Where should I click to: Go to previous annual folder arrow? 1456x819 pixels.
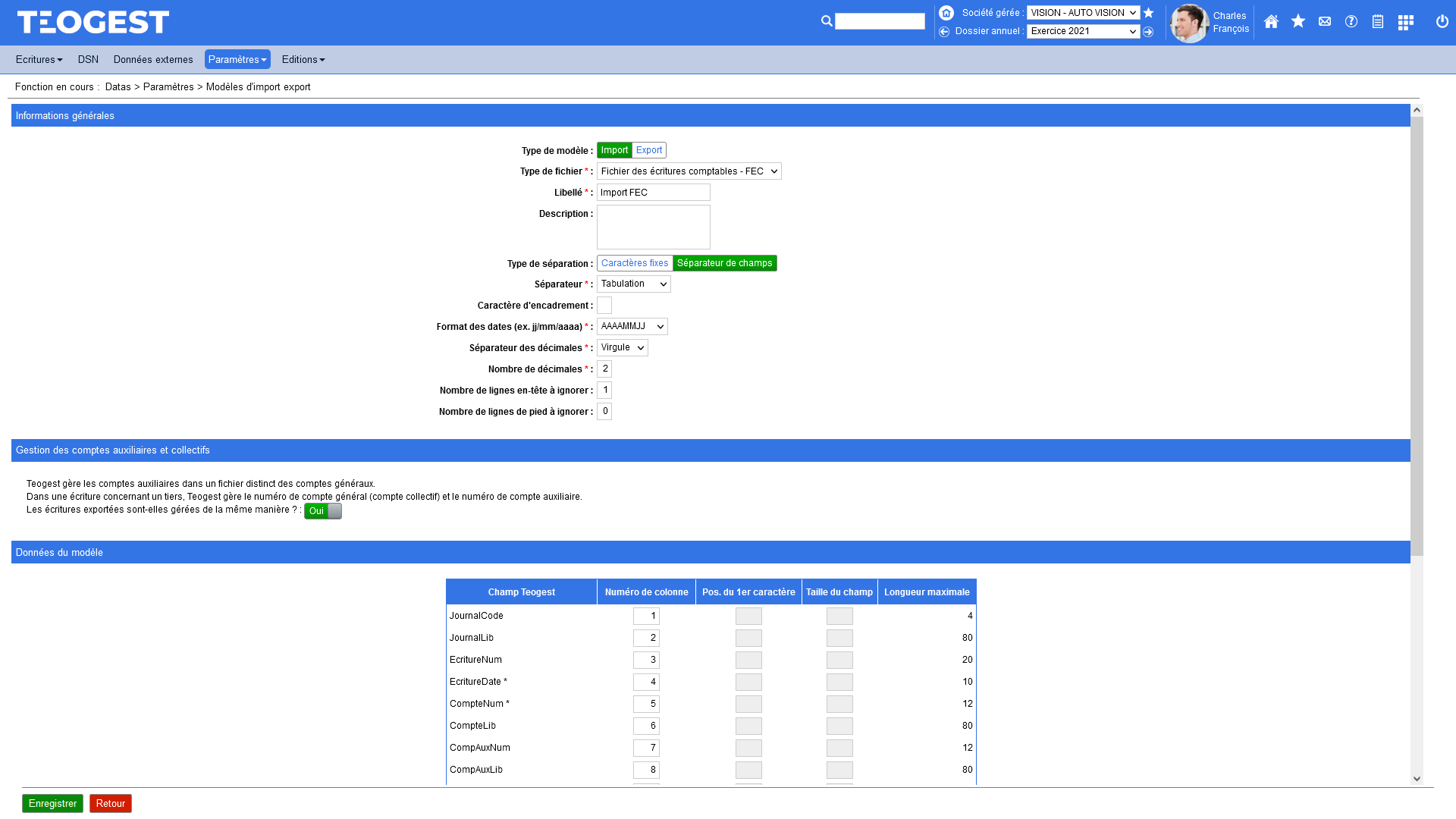point(944,32)
